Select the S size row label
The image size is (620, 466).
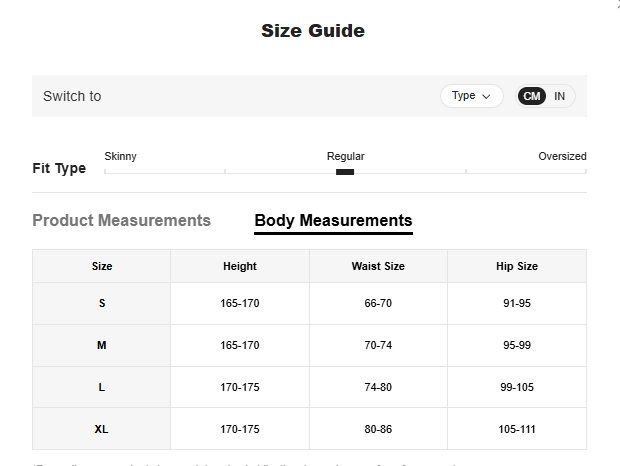click(x=102, y=303)
